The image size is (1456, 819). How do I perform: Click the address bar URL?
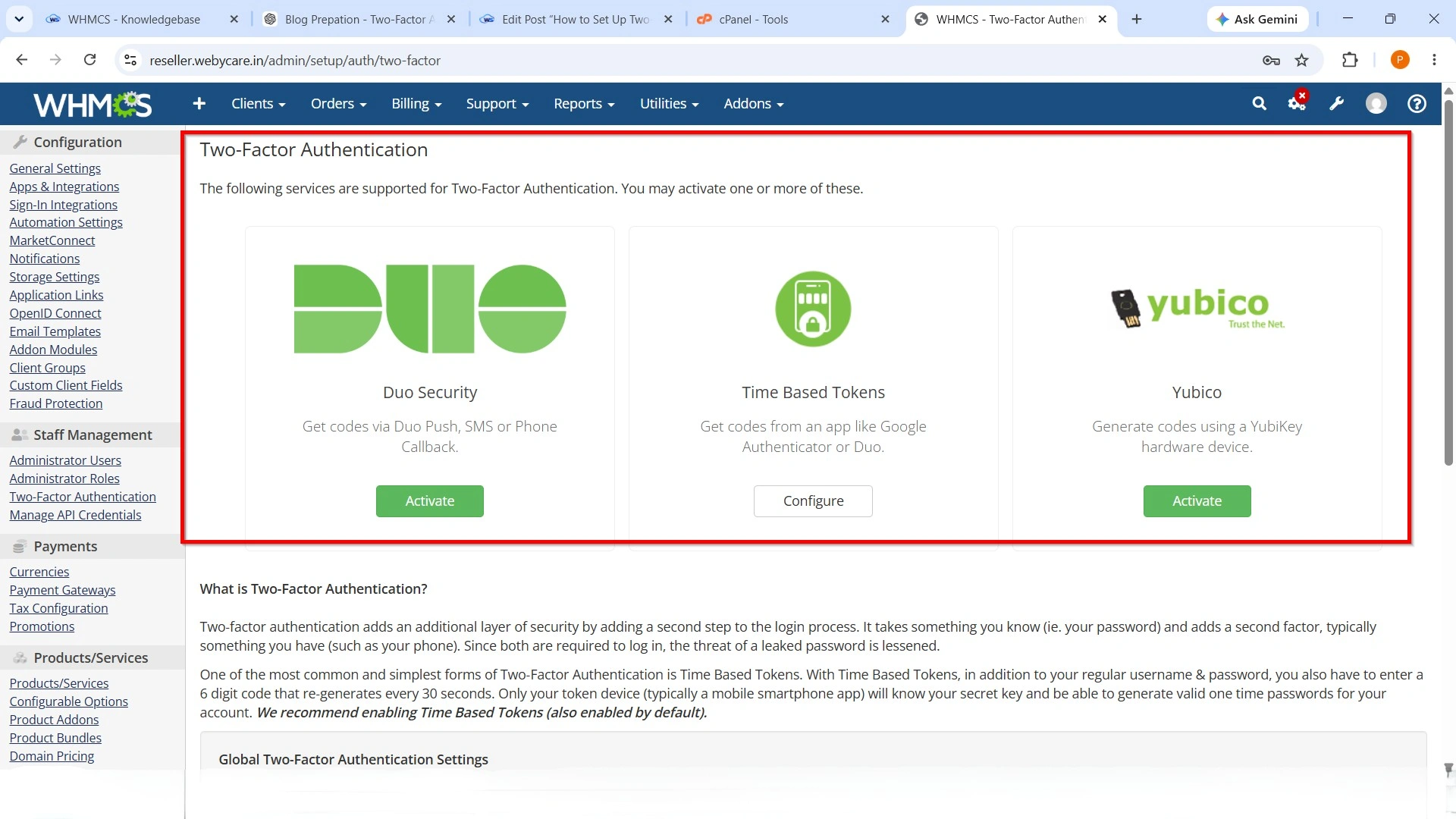295,60
